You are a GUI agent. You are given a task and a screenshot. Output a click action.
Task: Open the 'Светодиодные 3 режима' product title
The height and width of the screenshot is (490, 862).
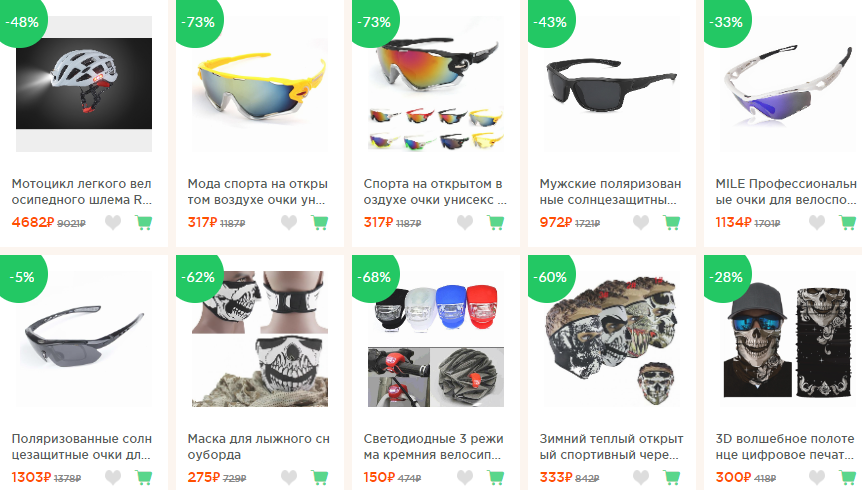point(433,447)
